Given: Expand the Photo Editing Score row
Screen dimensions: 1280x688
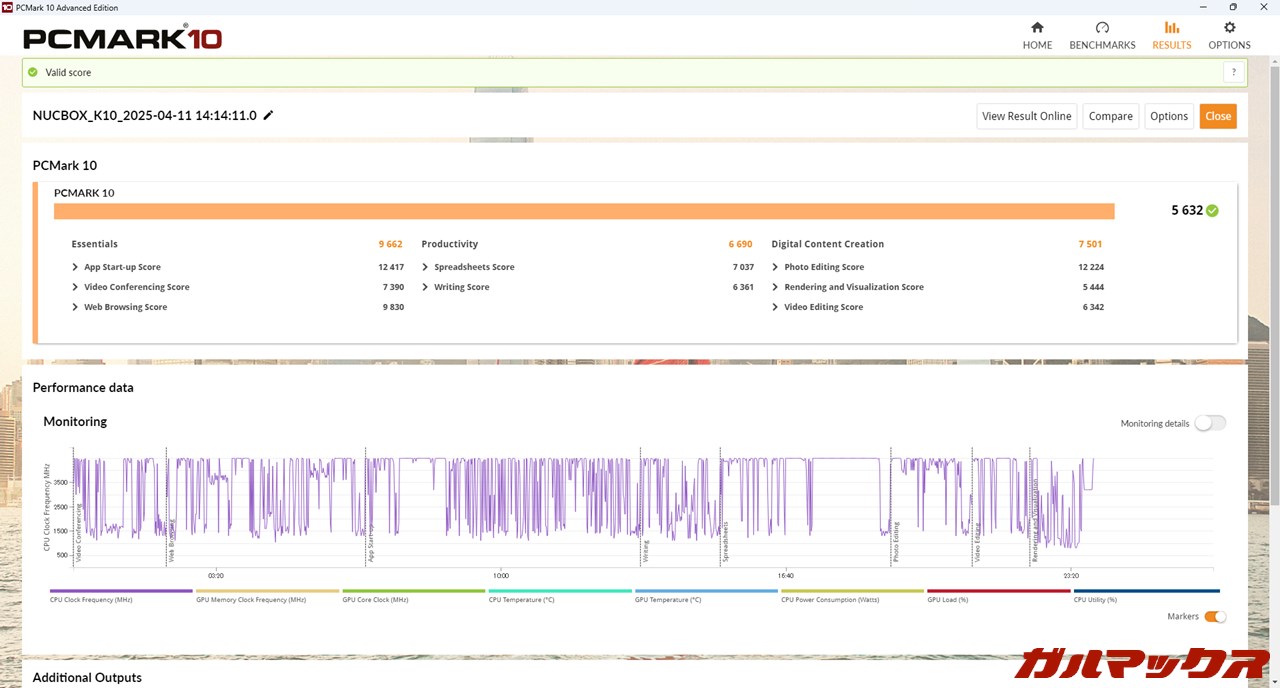Looking at the screenshot, I should [x=775, y=267].
